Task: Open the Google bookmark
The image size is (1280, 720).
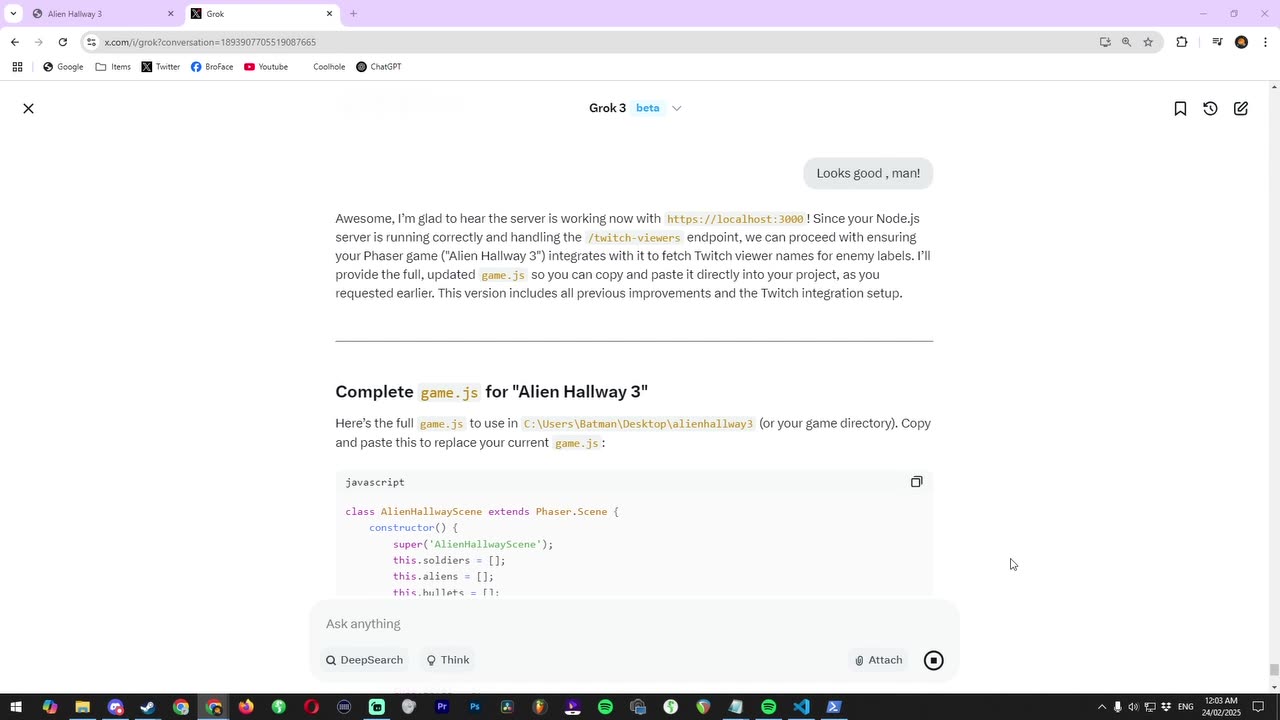Action: click(62, 67)
